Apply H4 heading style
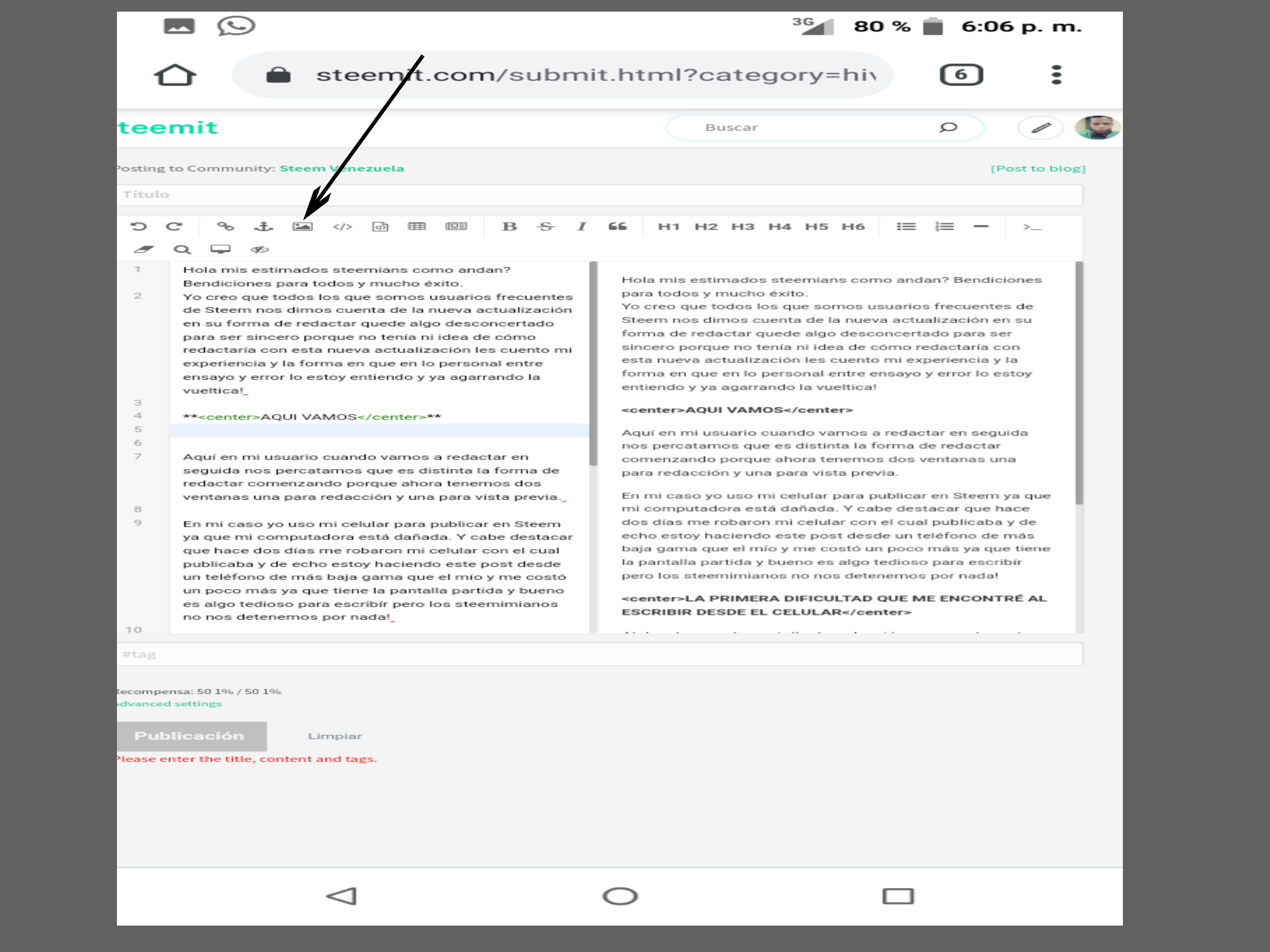This screenshot has height=952, width=1270. (779, 227)
